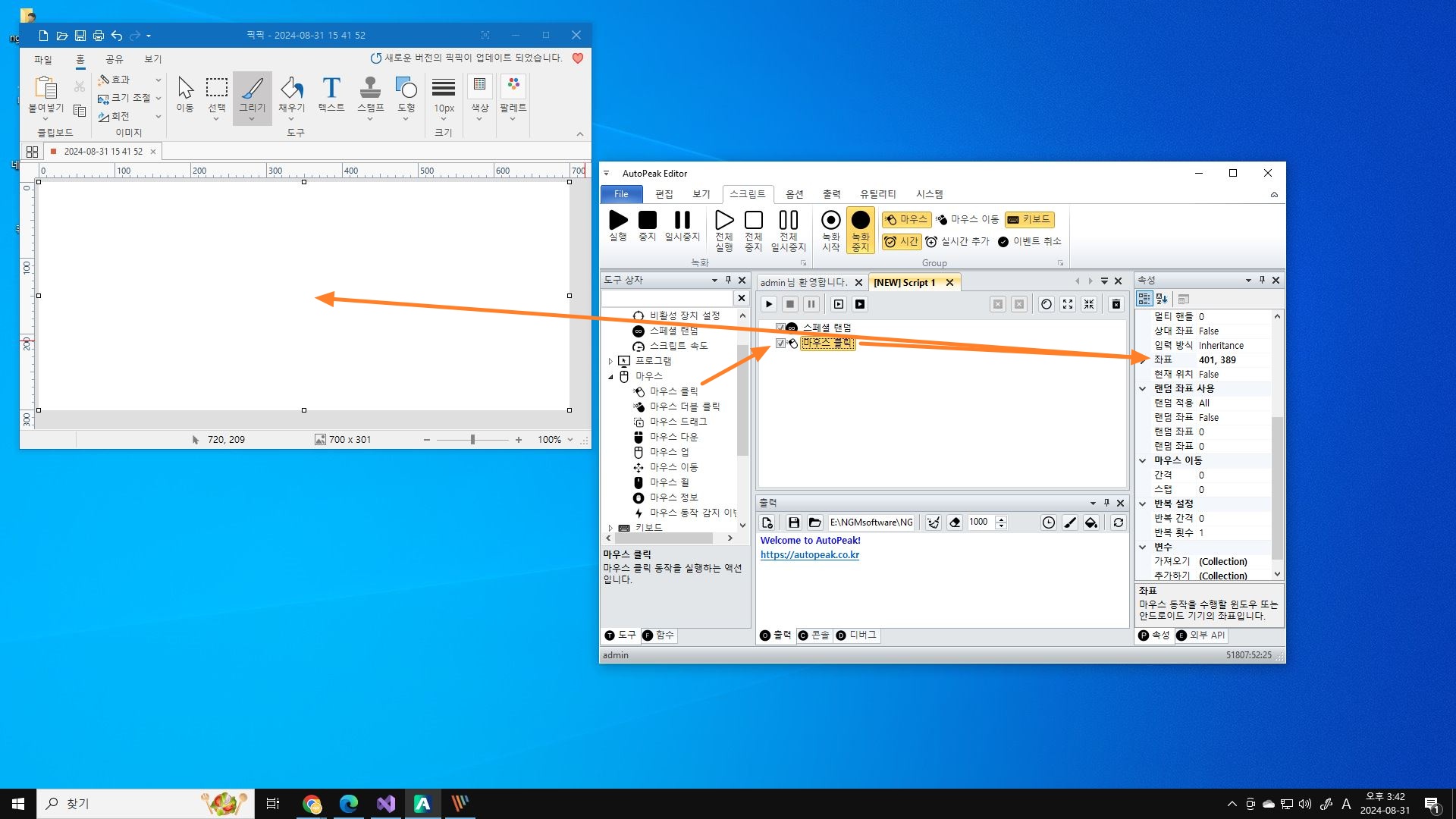Click the PicPick zoom slider handle
This screenshot has width=1456, height=819.
(x=472, y=440)
